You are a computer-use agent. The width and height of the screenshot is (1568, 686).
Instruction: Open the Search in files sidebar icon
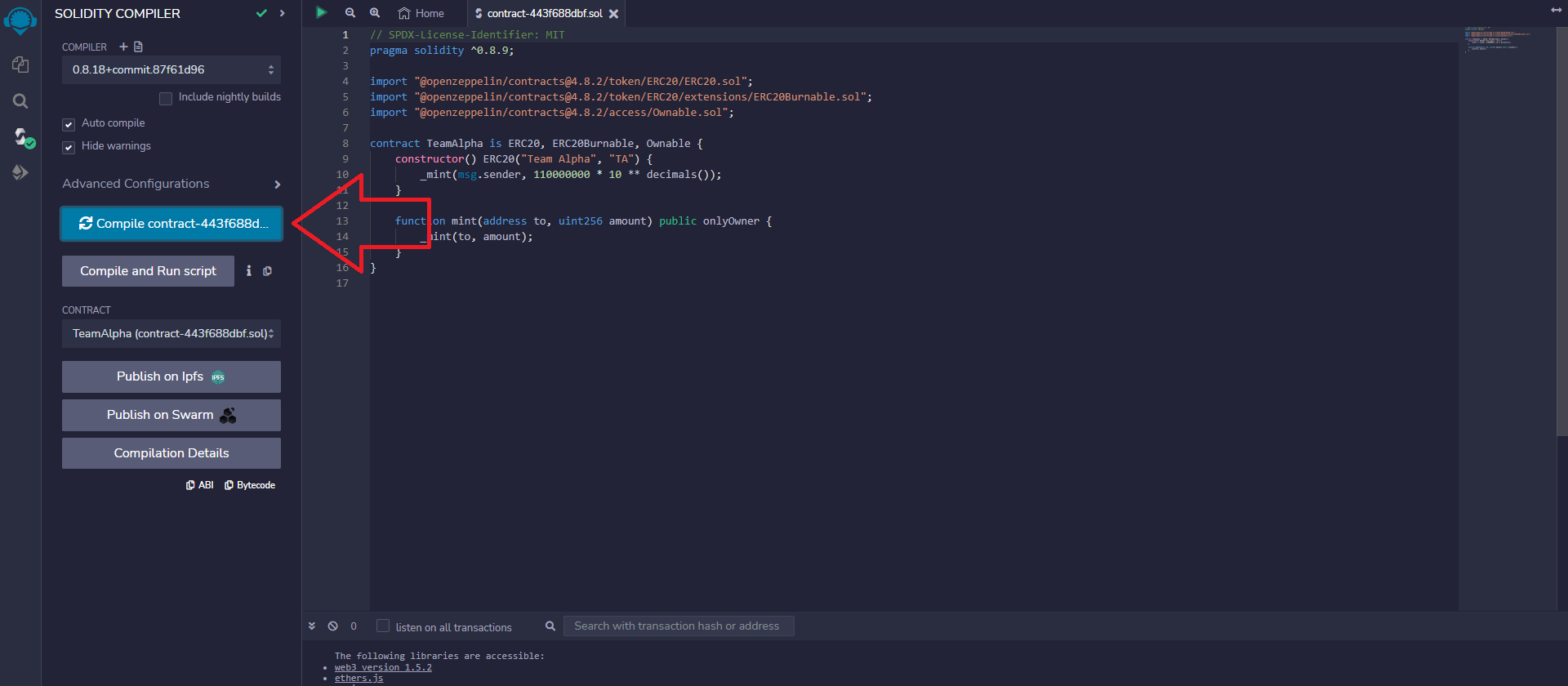pyautogui.click(x=20, y=101)
